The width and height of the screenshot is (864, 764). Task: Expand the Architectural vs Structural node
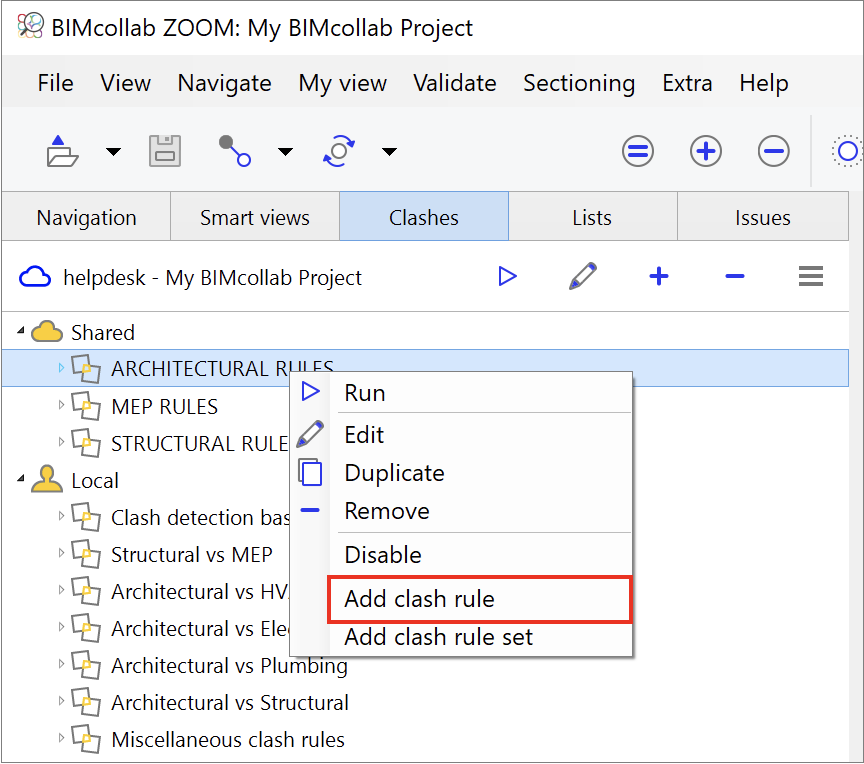pyautogui.click(x=61, y=701)
